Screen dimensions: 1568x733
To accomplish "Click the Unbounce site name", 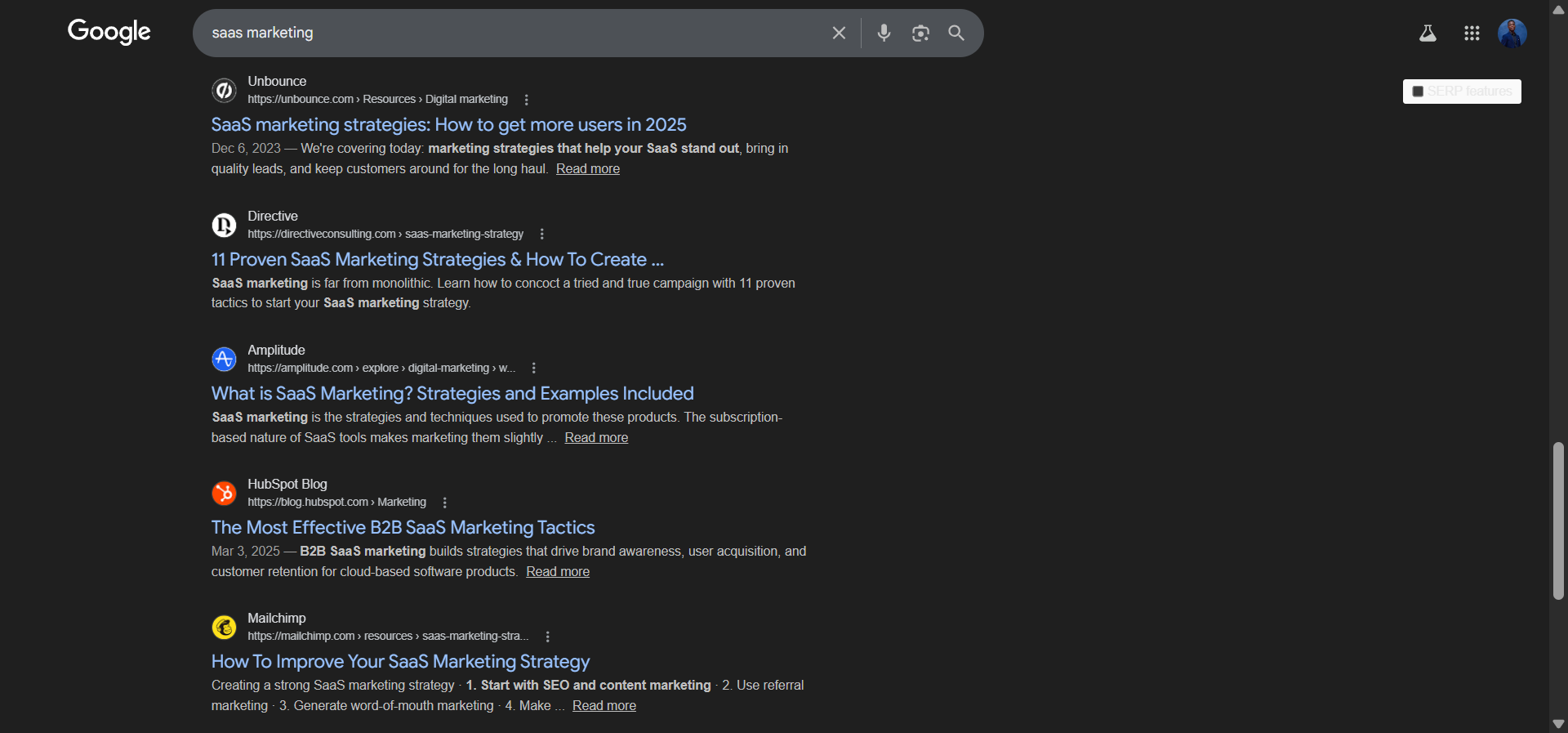I will [277, 82].
